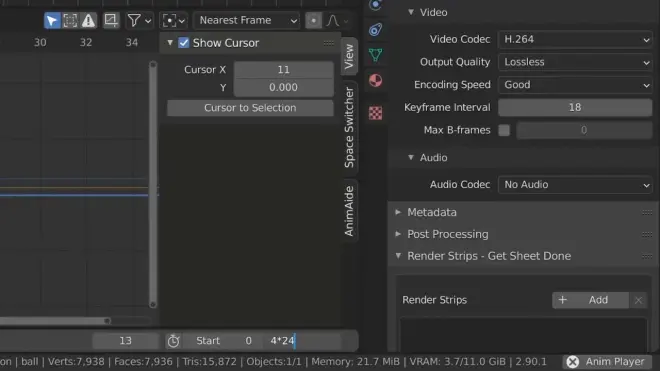The image size is (660, 371).
Task: Collapse the Audio section
Action: [x=411, y=157]
